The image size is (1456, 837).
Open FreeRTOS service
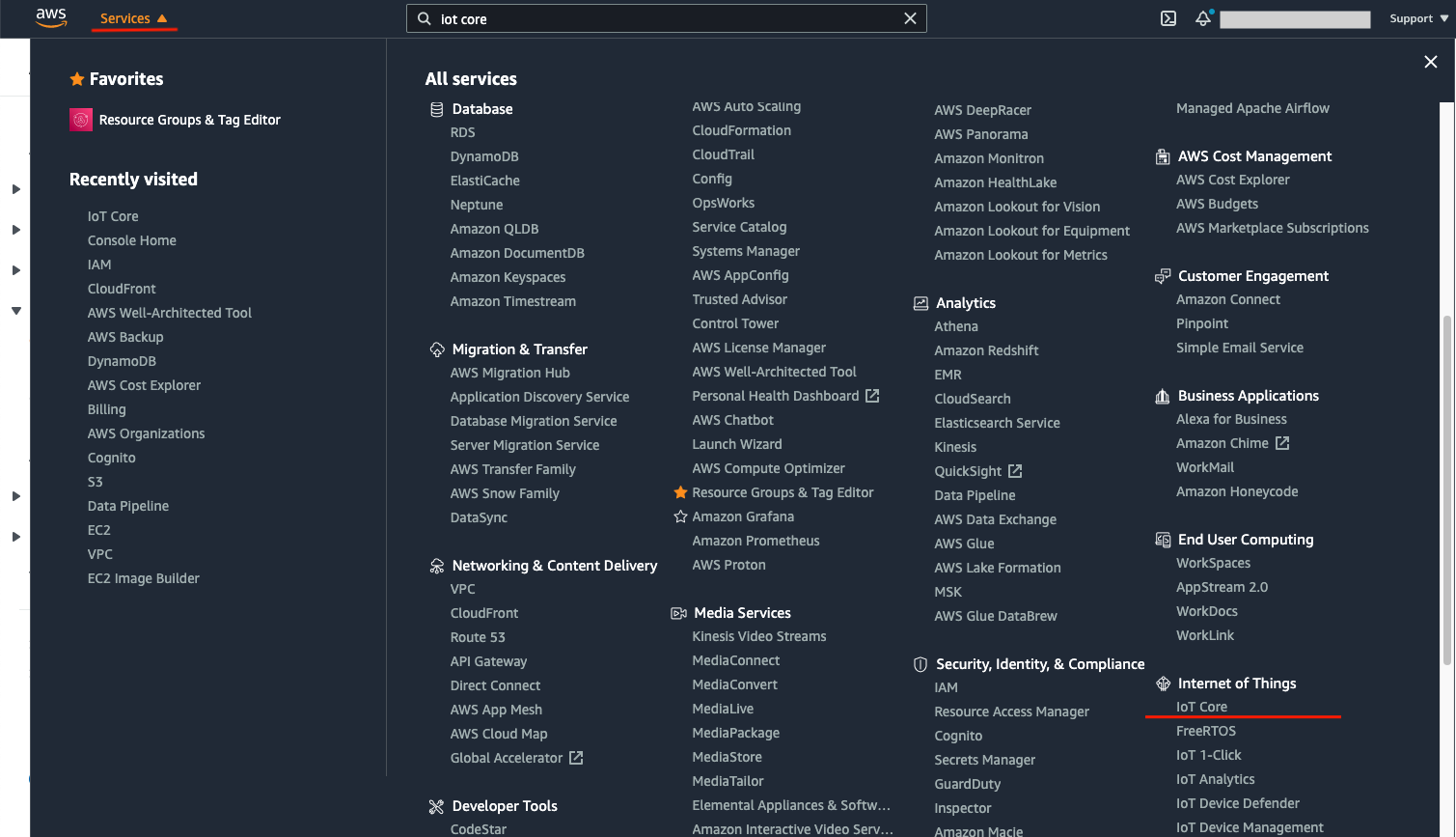point(1206,731)
